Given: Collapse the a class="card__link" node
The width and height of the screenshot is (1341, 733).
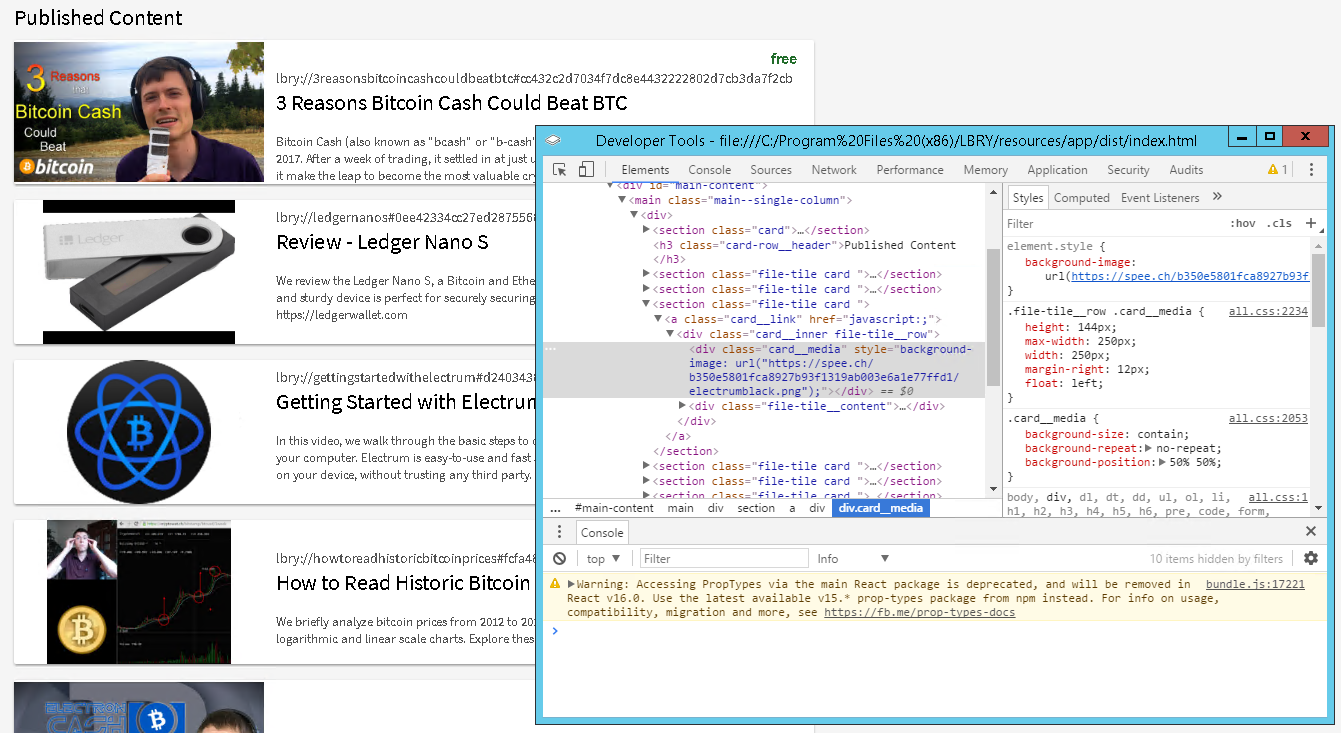Looking at the screenshot, I should (658, 319).
